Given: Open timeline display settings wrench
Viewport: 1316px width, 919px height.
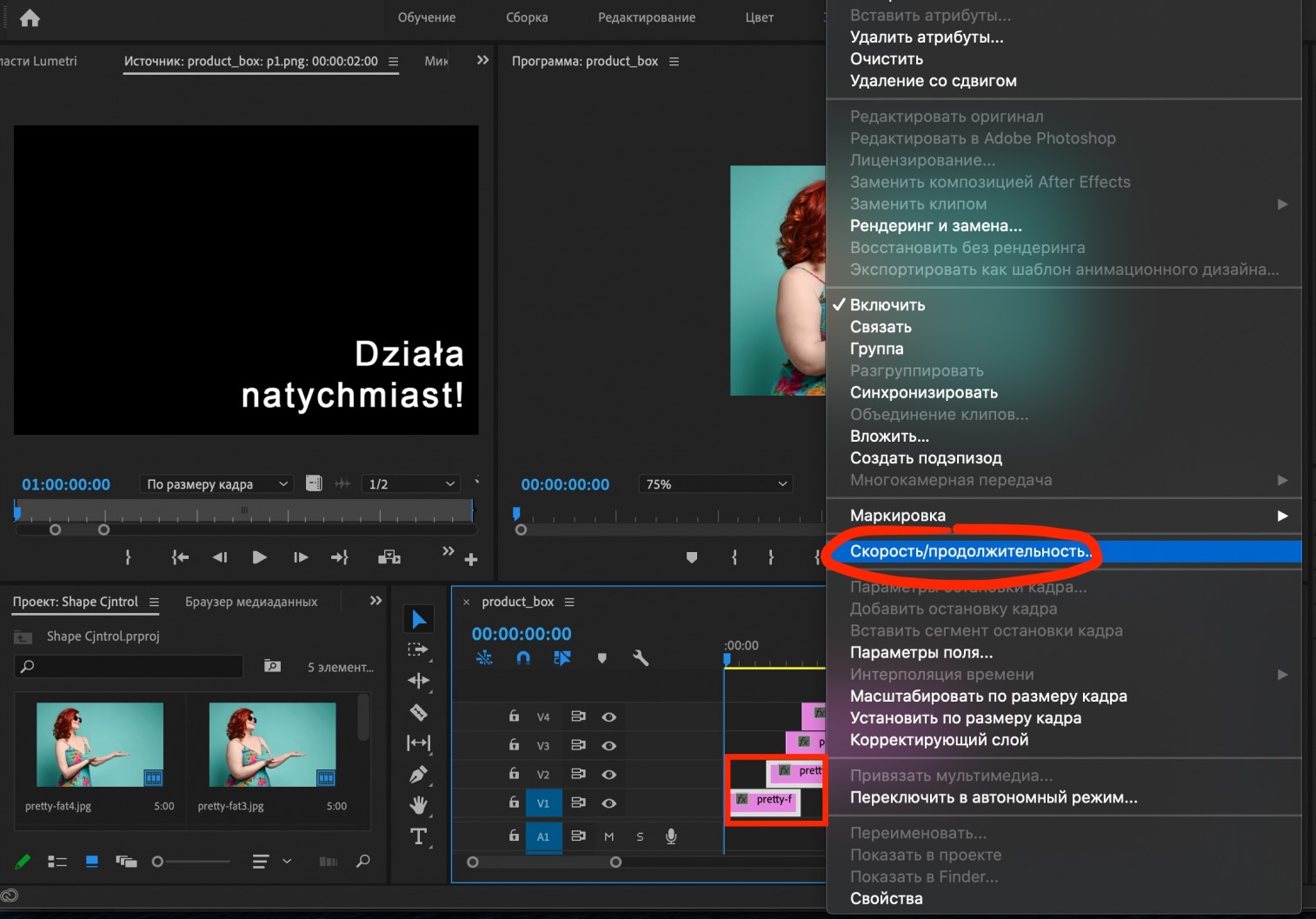Looking at the screenshot, I should click(641, 658).
